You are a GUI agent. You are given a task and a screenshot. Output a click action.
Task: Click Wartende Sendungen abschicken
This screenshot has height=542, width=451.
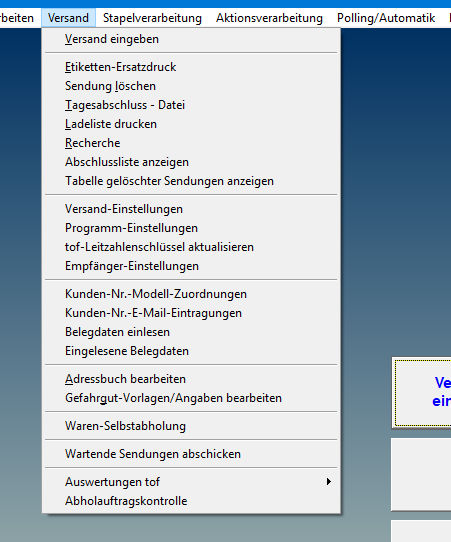[x=191, y=454]
